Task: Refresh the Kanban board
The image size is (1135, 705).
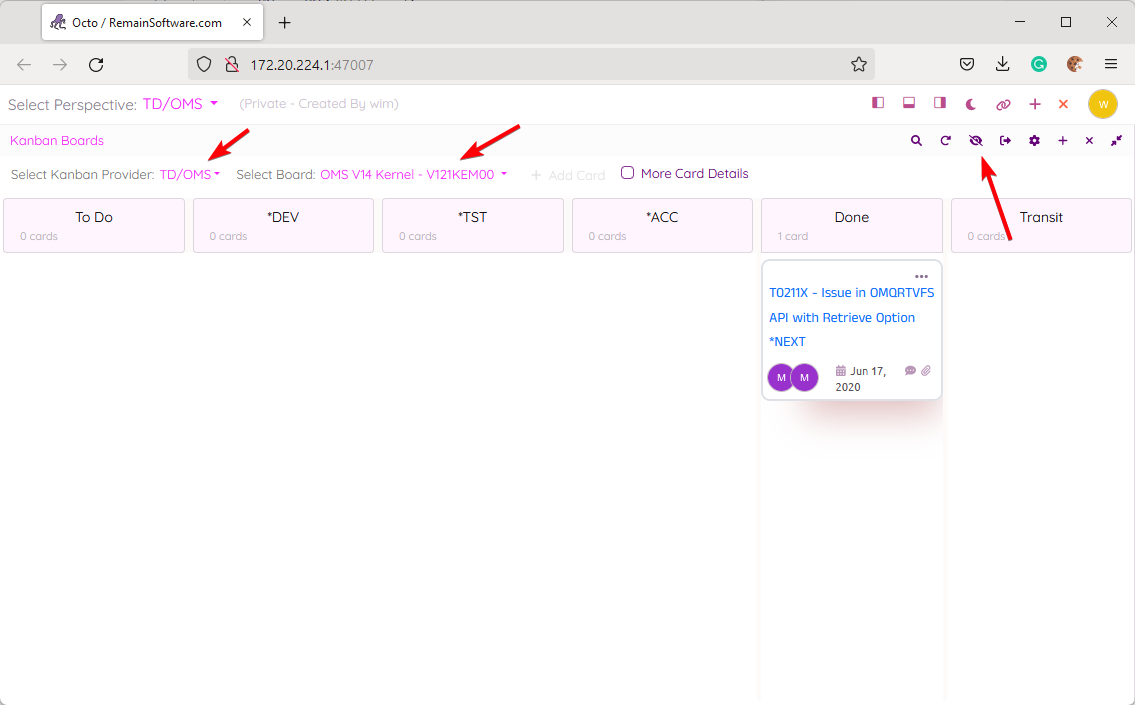Action: (945, 141)
